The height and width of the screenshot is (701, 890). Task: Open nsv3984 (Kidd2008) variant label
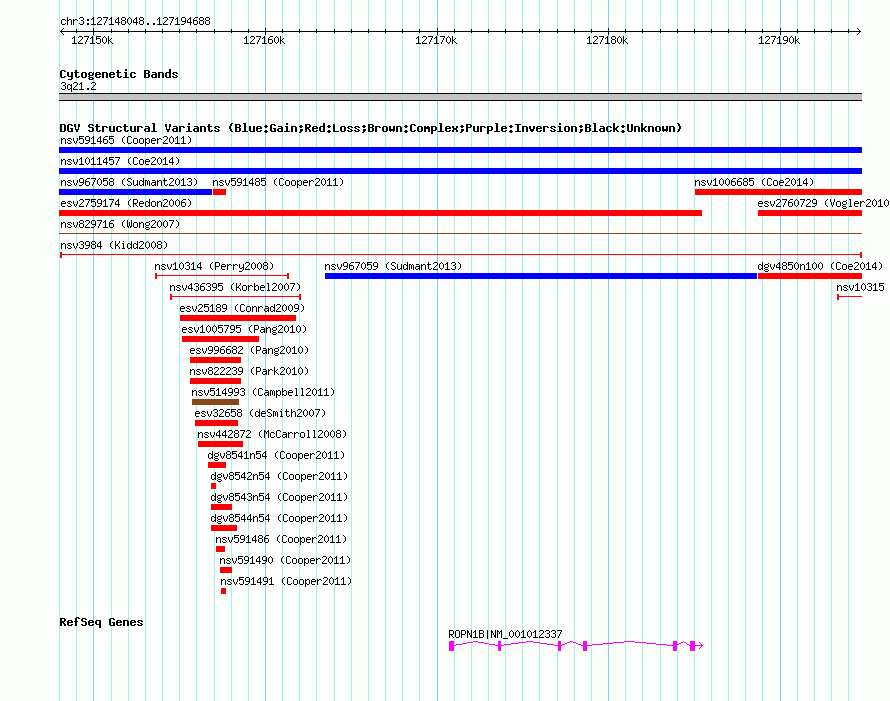pyautogui.click(x=114, y=245)
